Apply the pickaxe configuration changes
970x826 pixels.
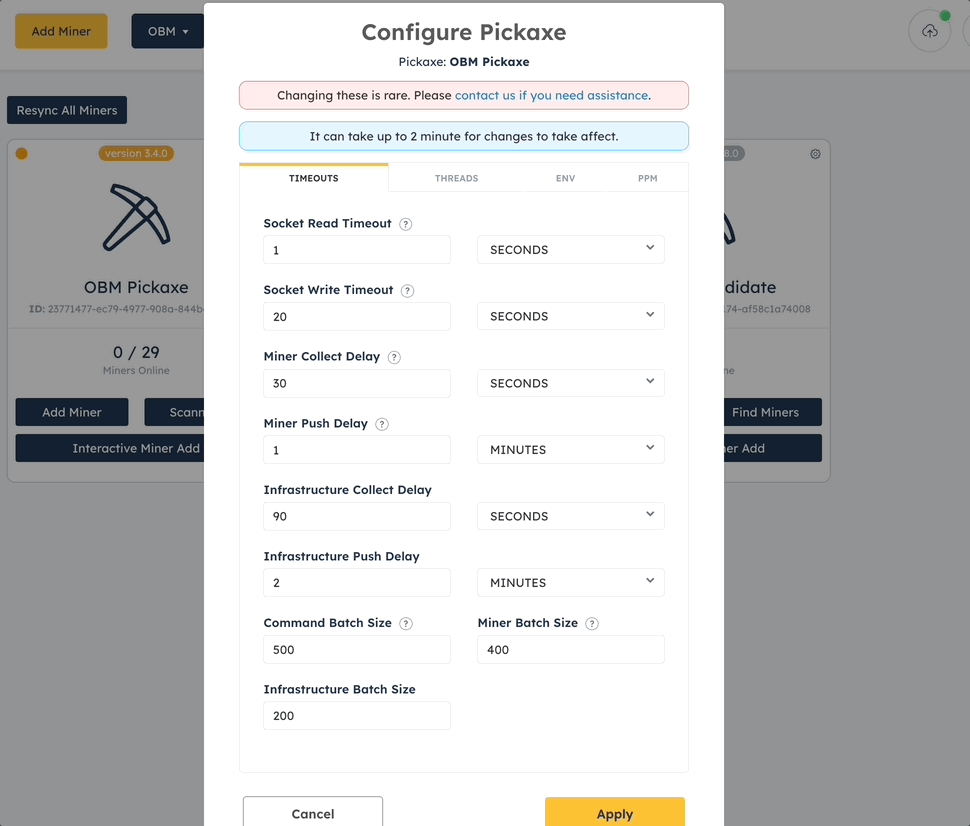pos(614,814)
